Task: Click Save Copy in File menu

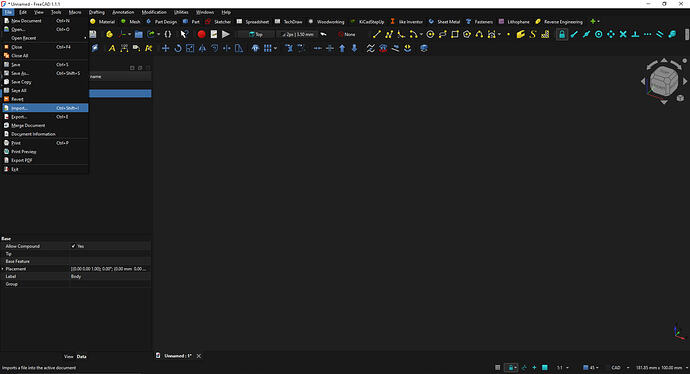Action: [45, 82]
